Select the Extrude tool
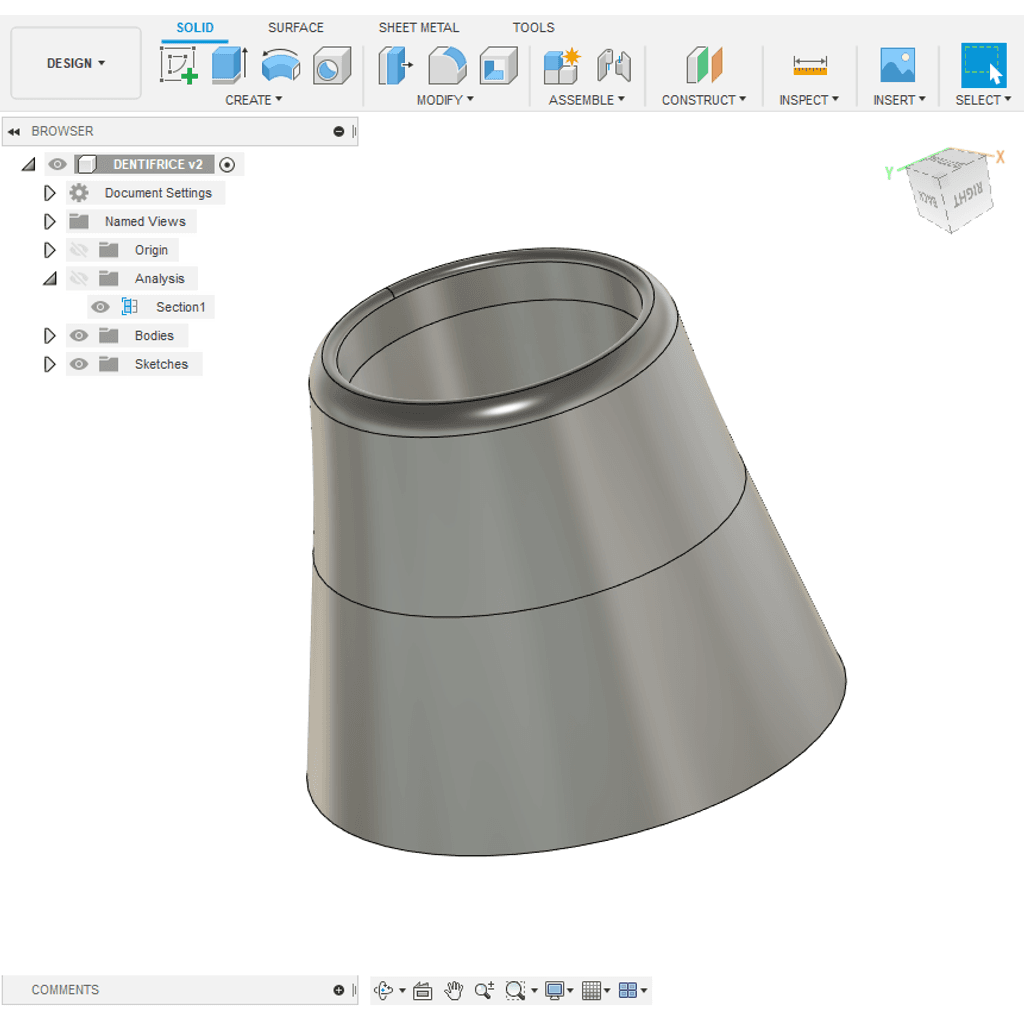The height and width of the screenshot is (1024, 1024). pos(230,65)
